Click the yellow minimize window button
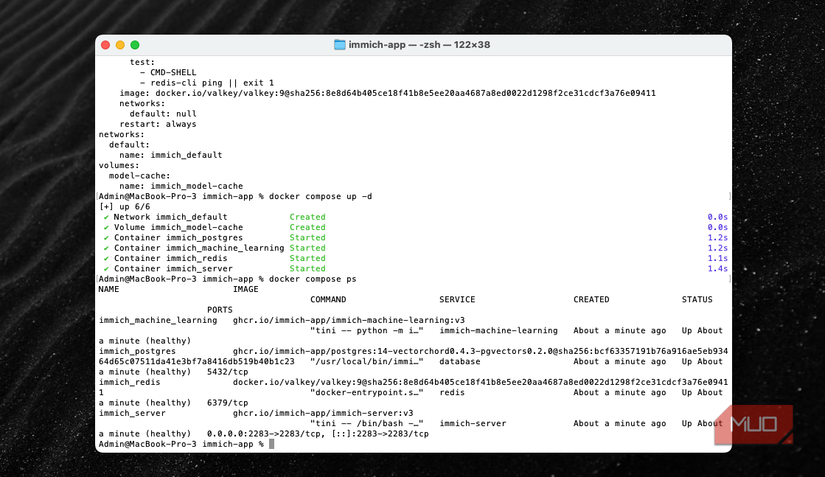The image size is (825, 477). click(120, 45)
